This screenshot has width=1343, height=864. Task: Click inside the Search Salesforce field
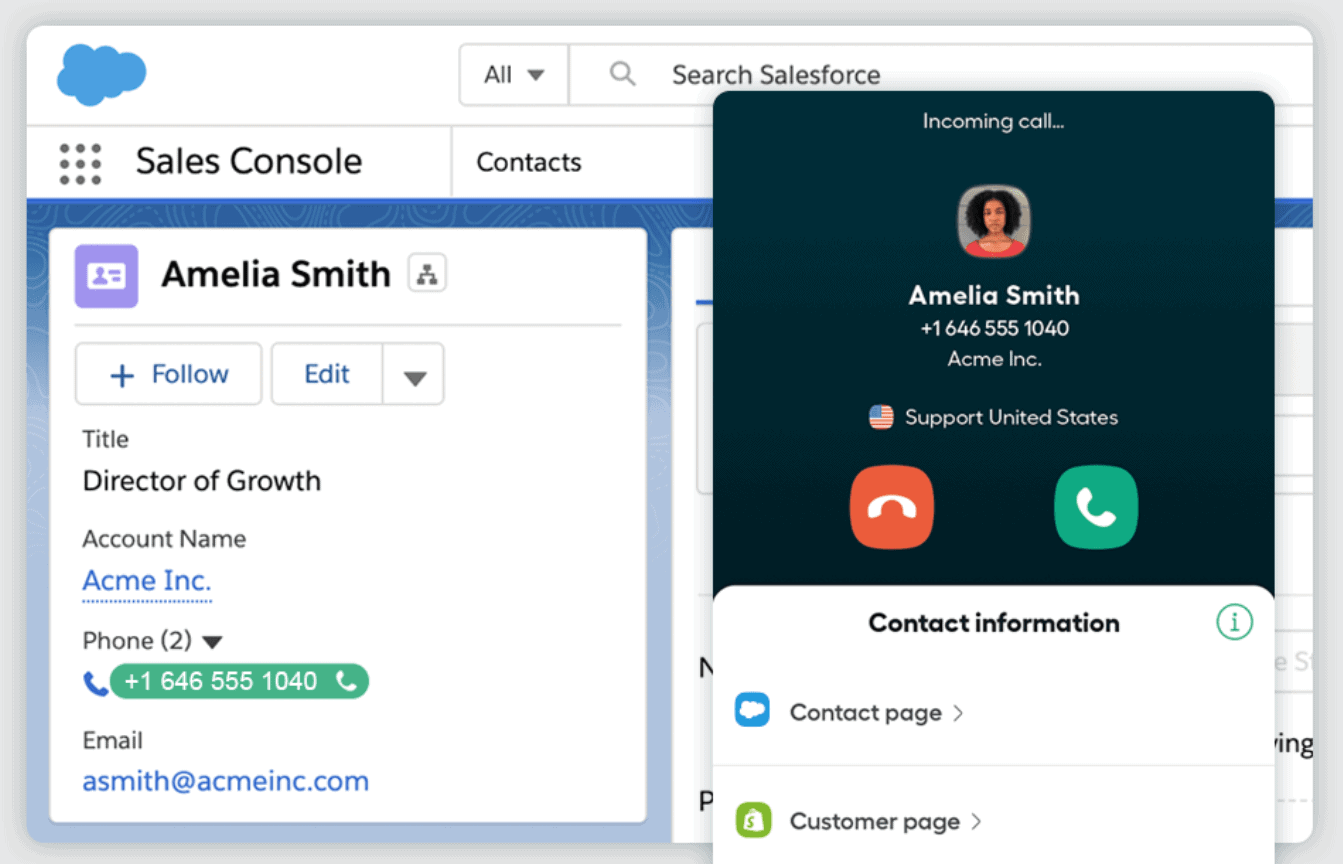777,73
